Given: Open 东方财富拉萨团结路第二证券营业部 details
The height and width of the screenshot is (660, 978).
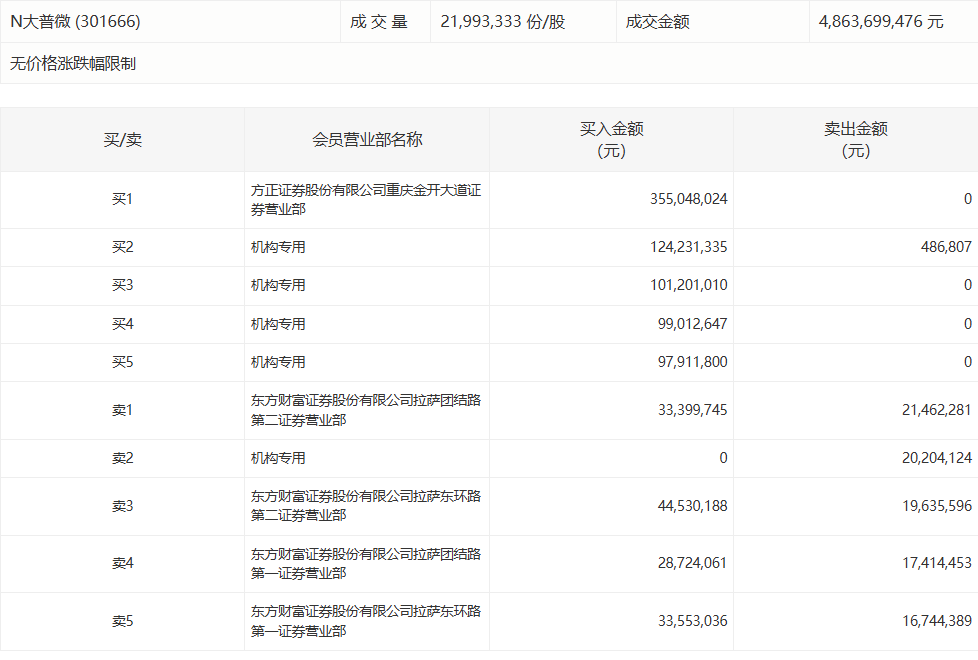Looking at the screenshot, I should click(366, 410).
